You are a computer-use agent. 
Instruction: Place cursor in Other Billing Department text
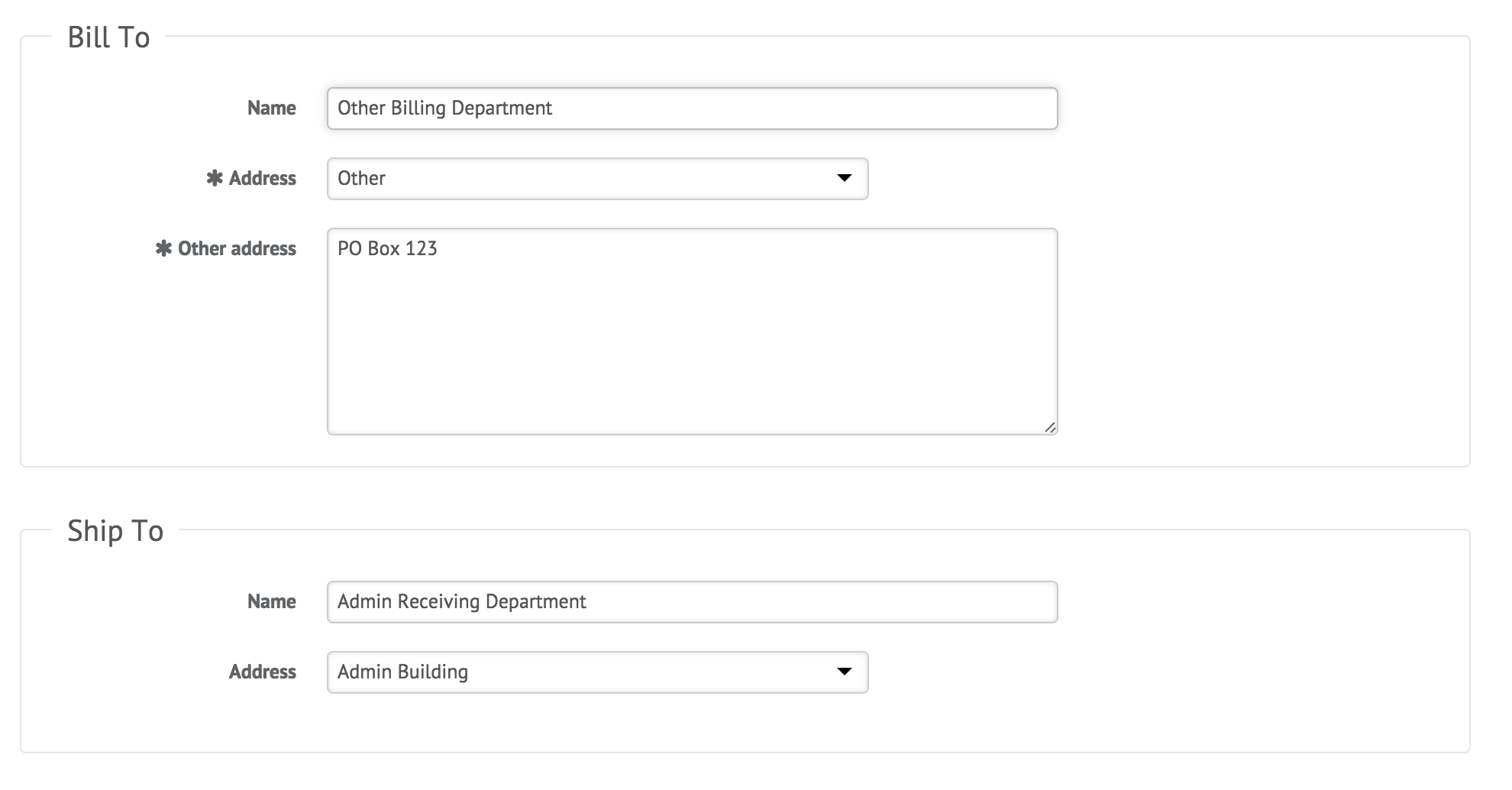444,108
